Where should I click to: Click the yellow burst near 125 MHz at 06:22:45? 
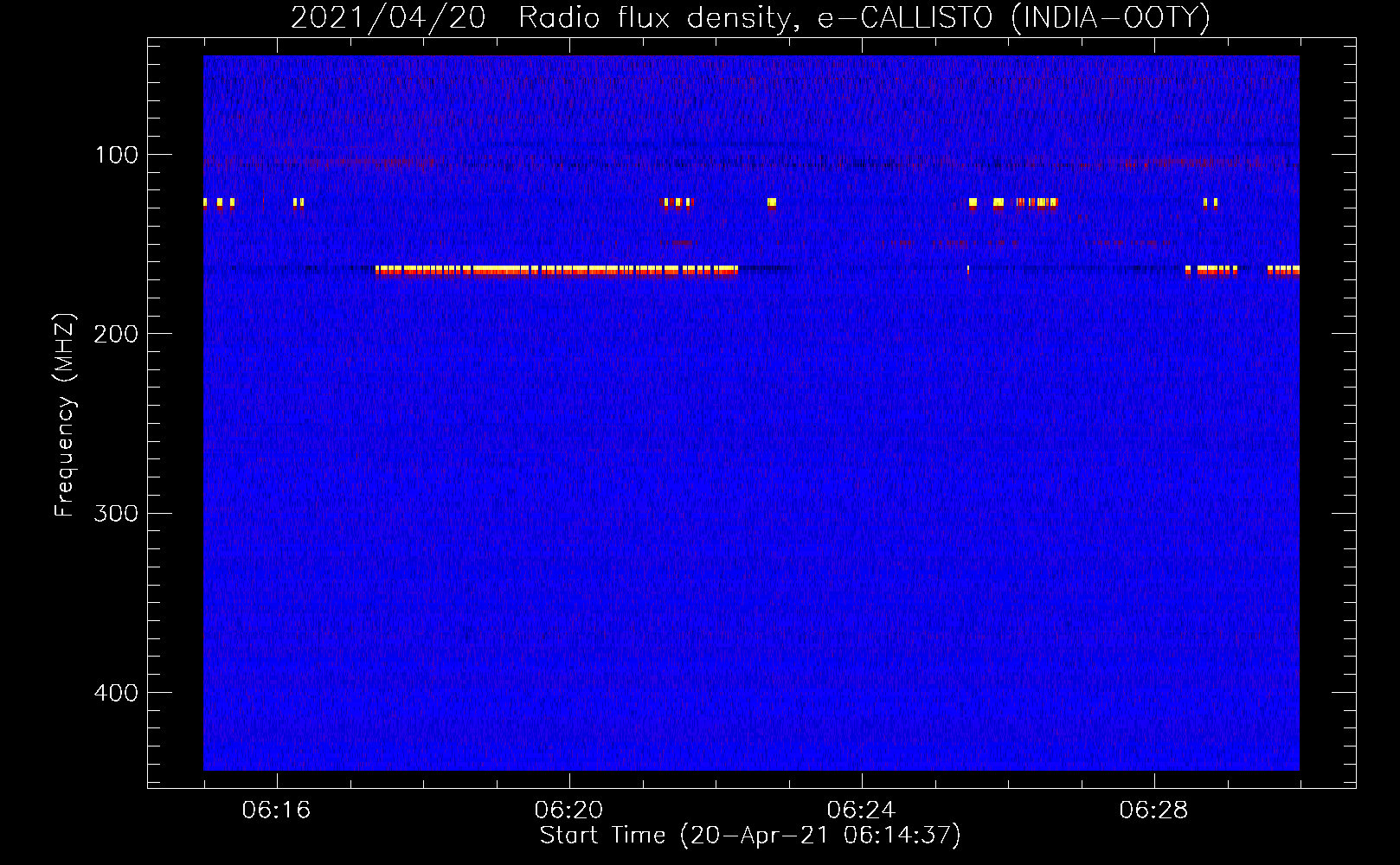coord(772,203)
